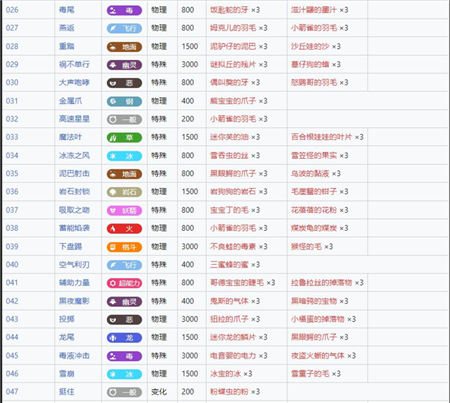Click the green Grass type badge in row 033
Viewport: 450px width, 403px height.
click(x=124, y=138)
